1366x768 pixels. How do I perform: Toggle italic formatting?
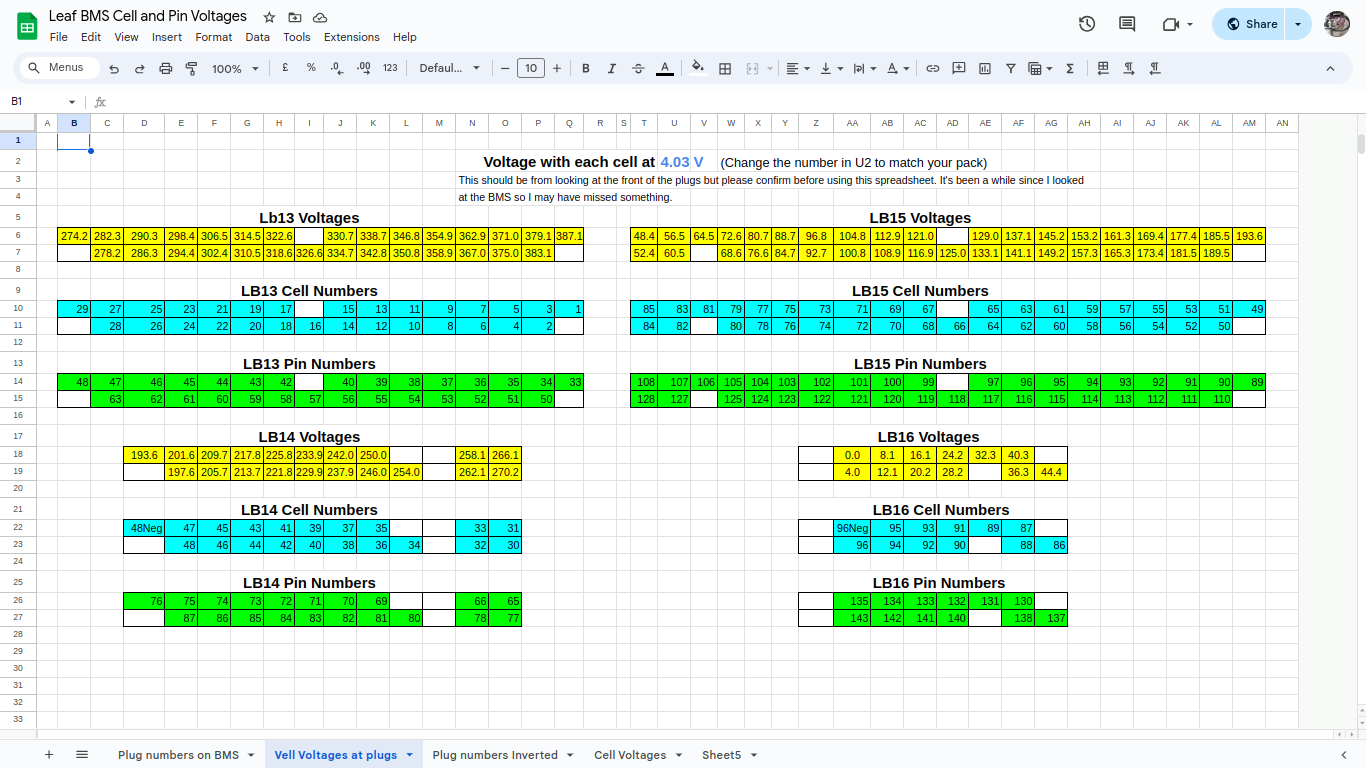(x=612, y=68)
